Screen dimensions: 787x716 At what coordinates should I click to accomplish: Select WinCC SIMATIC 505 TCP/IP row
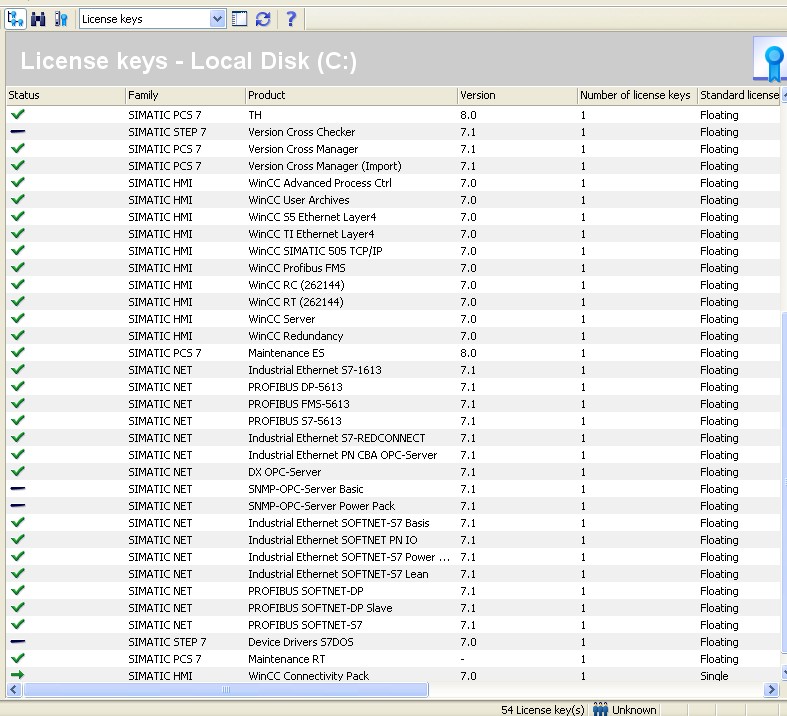point(315,251)
